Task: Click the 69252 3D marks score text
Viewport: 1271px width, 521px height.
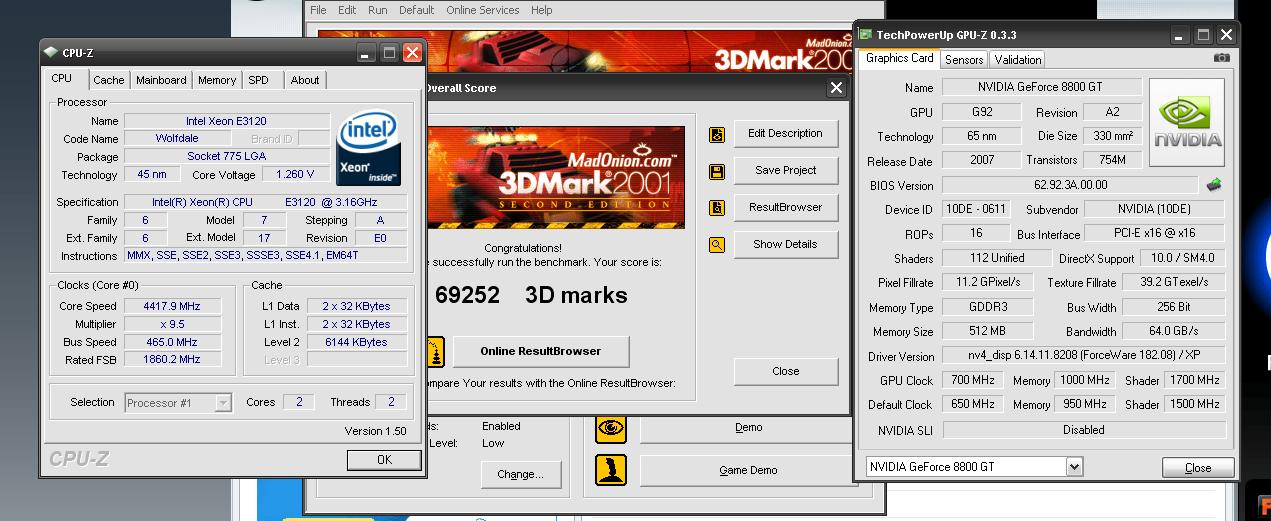Action: 531,295
